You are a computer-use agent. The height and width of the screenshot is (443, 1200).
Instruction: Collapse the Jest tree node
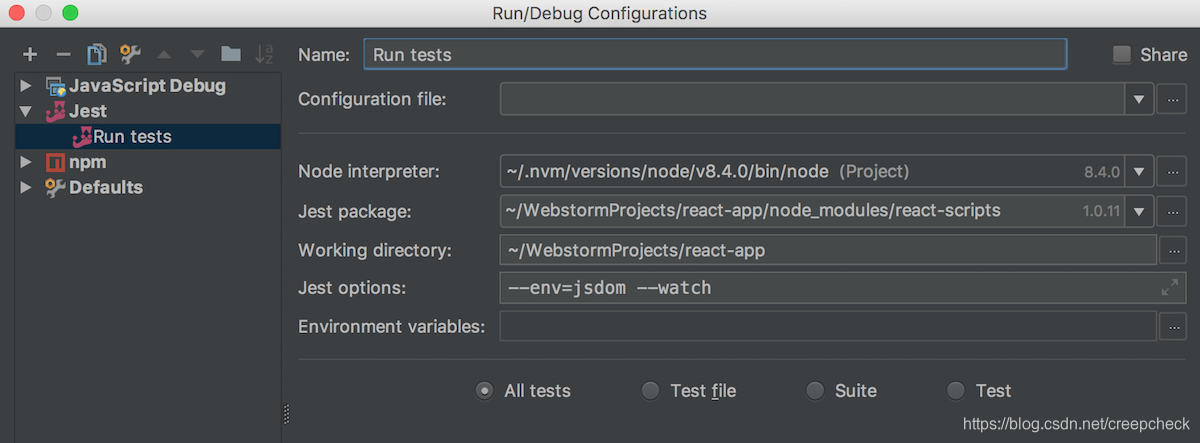26,111
